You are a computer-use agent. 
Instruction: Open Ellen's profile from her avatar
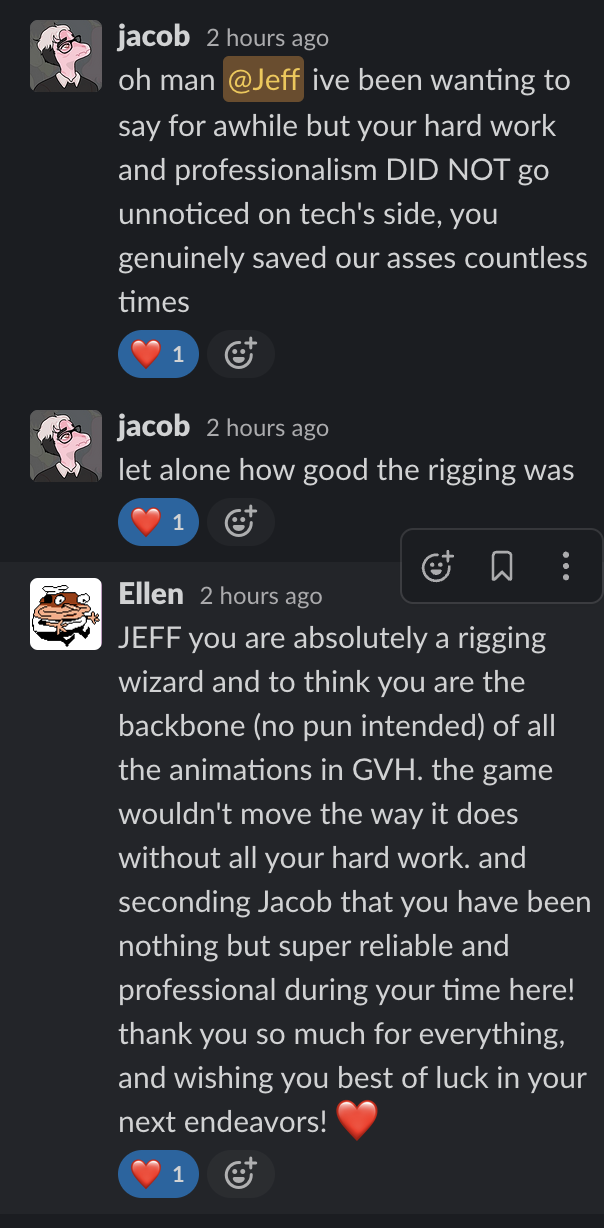(66, 613)
